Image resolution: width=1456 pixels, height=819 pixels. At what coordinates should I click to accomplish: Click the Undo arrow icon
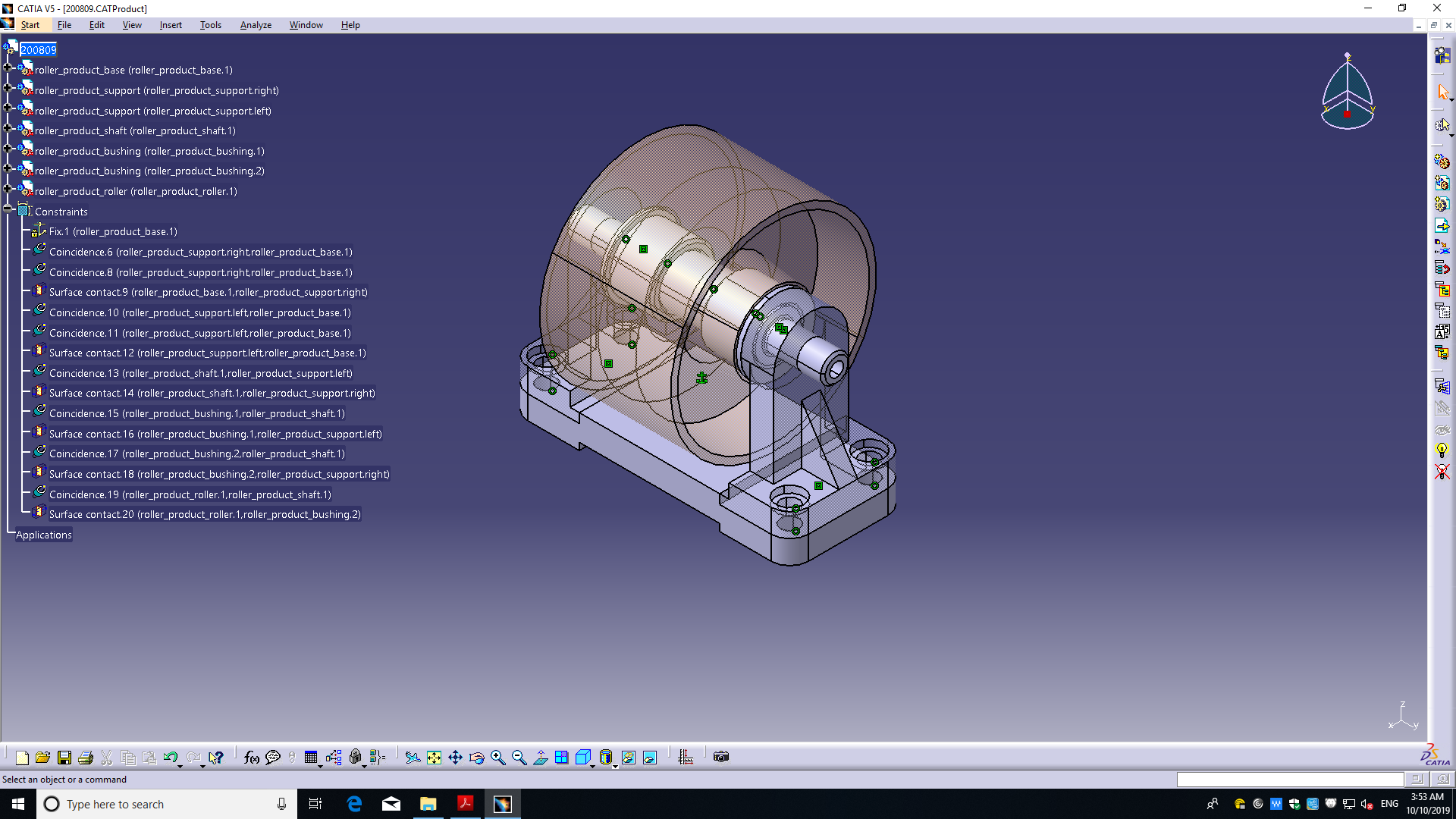tap(170, 758)
